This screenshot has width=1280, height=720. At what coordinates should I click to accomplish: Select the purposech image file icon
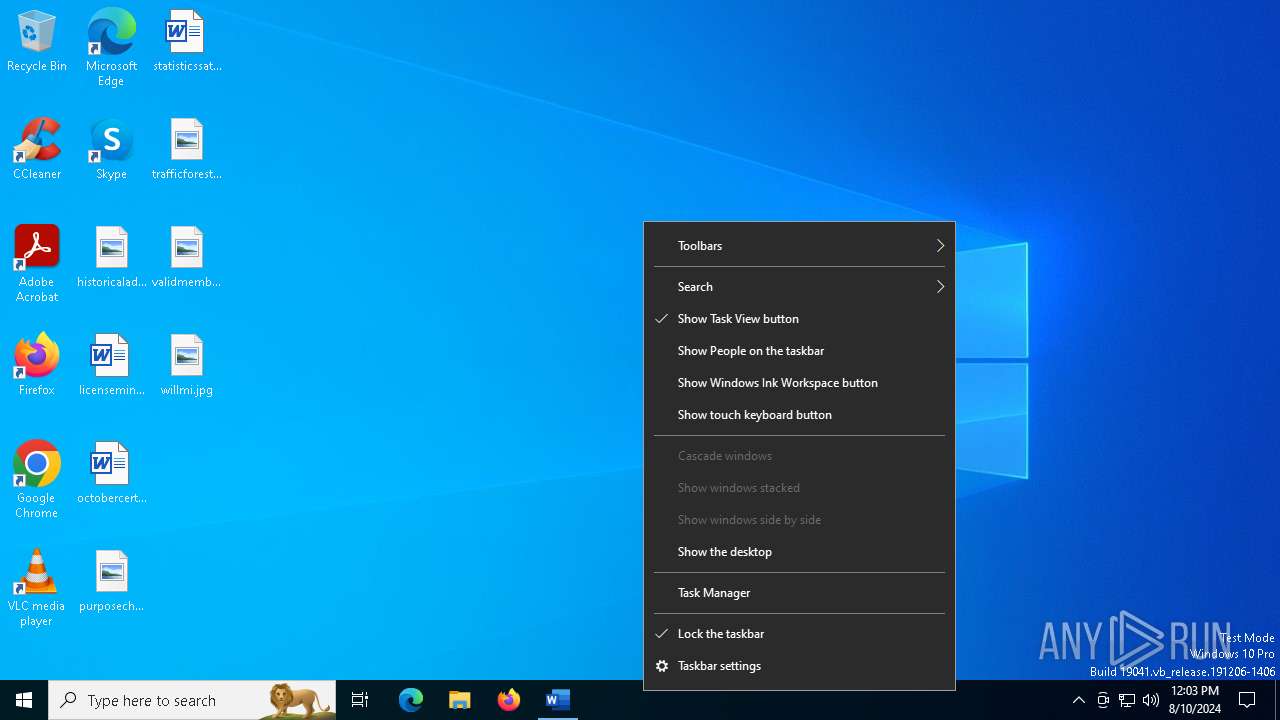click(111, 582)
